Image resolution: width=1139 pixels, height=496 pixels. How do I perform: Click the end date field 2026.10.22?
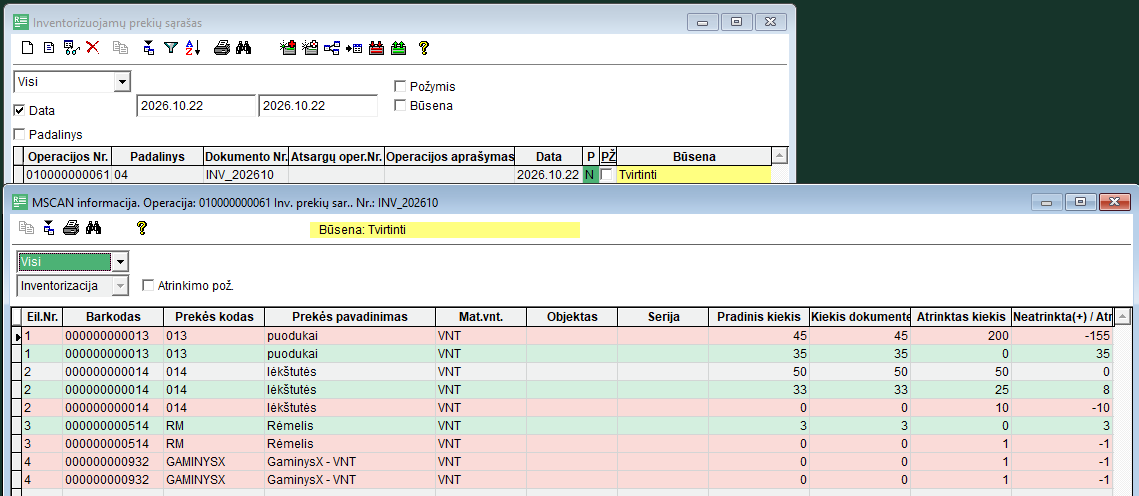[x=318, y=105]
